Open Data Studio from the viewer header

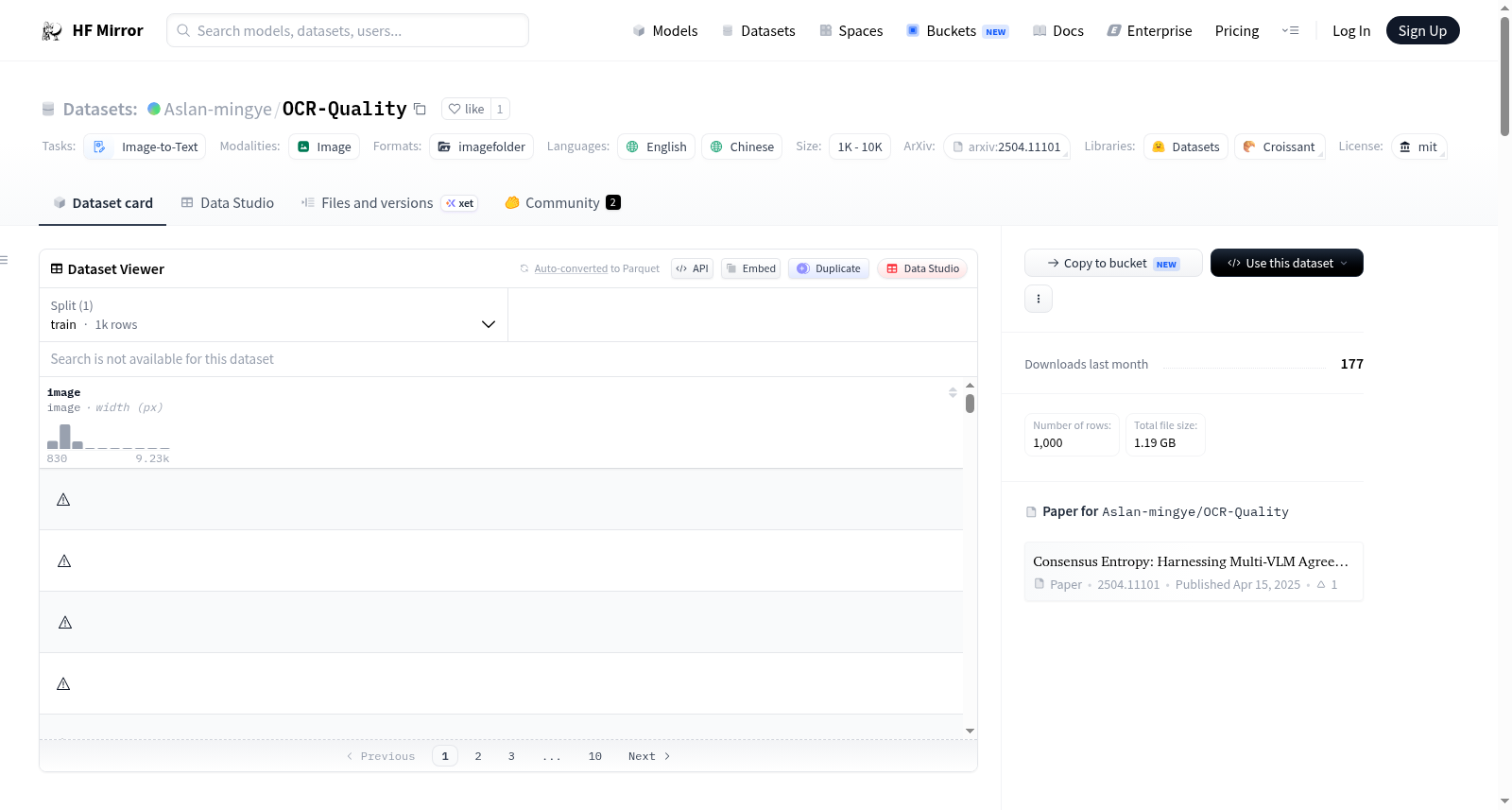tap(922, 268)
